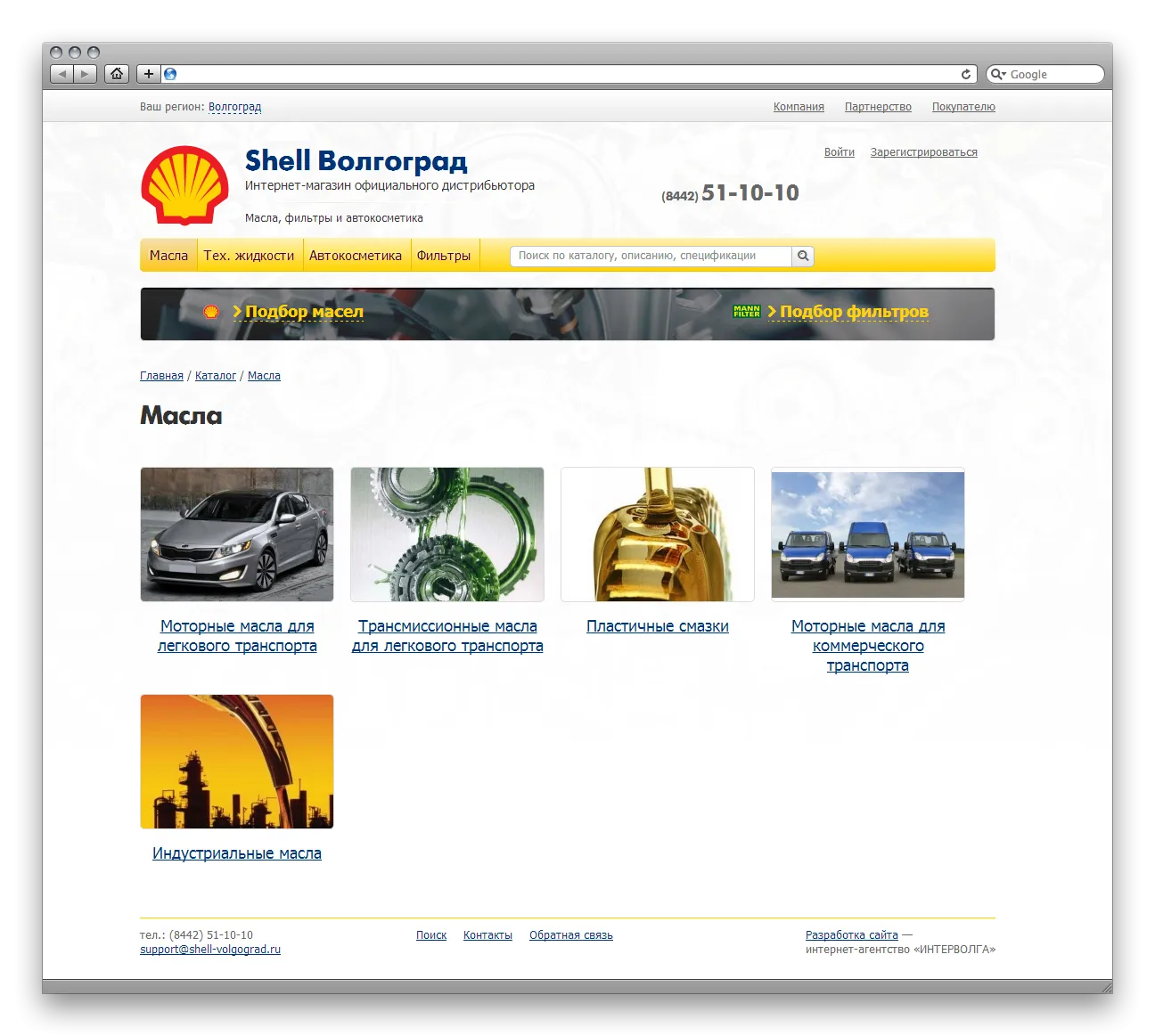Click the Разработка сайта footer link
The height and width of the screenshot is (1036, 1155).
[852, 935]
